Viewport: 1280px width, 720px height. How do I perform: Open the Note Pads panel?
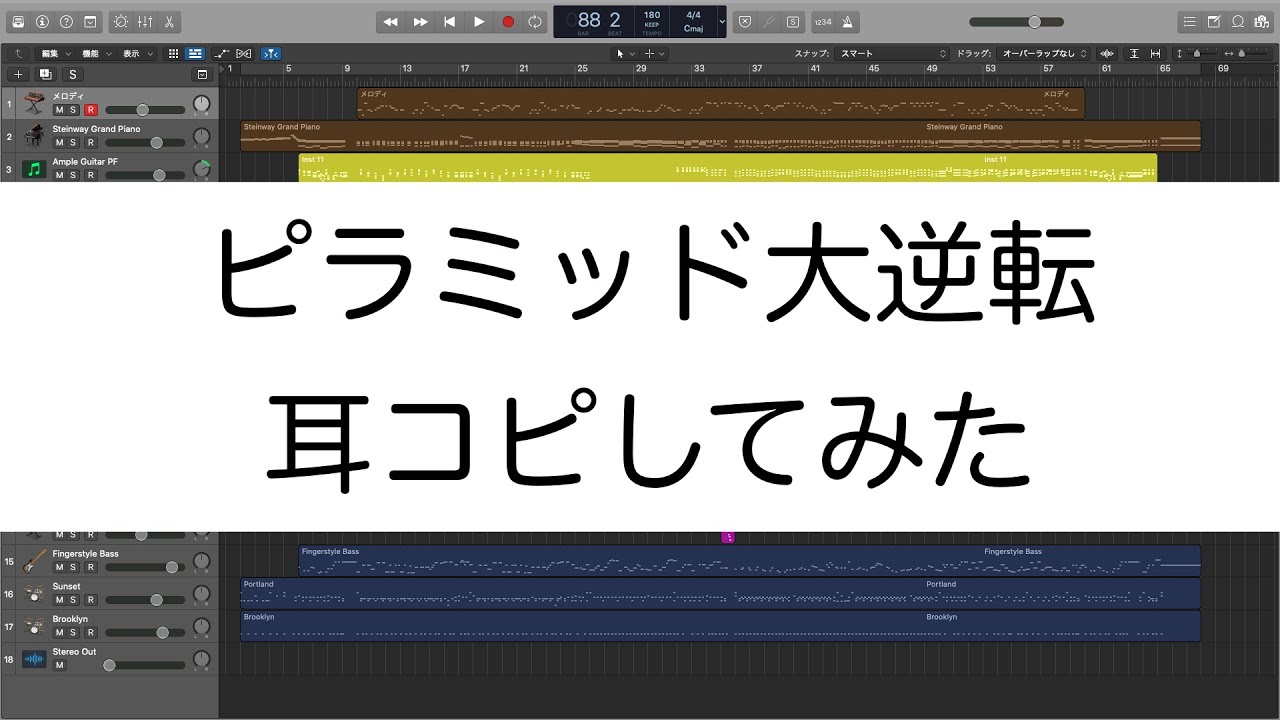1214,21
